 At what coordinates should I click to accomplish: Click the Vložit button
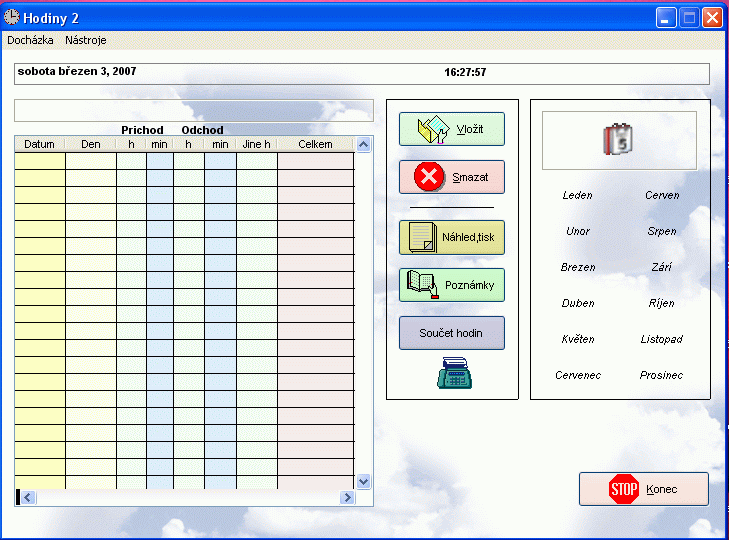point(452,129)
